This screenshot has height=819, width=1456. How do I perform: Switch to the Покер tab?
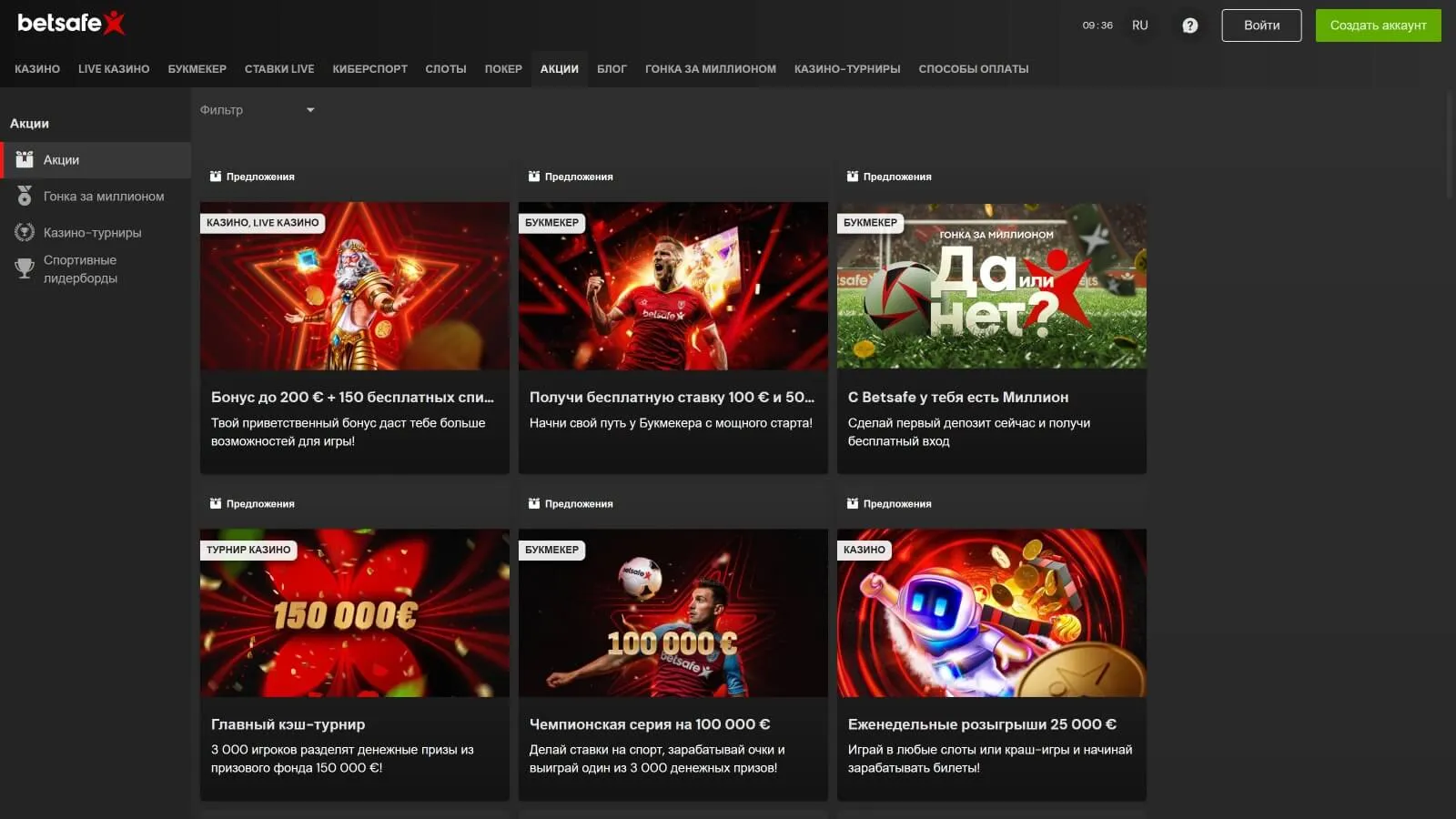tap(503, 69)
